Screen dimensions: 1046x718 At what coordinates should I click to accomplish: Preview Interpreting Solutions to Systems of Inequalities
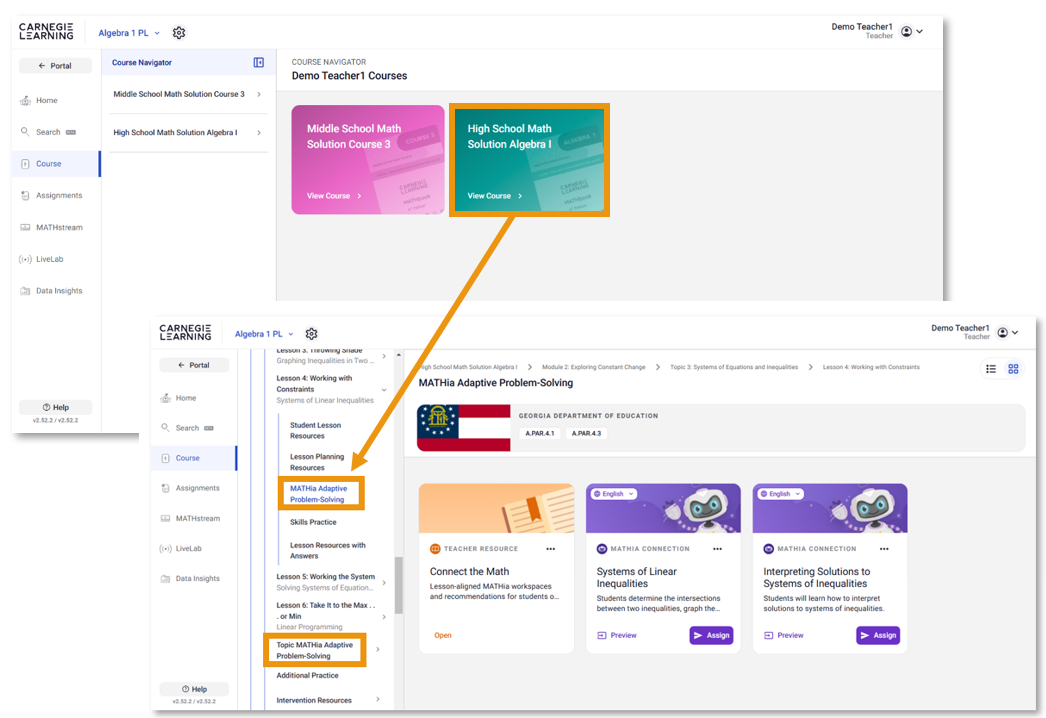(784, 635)
